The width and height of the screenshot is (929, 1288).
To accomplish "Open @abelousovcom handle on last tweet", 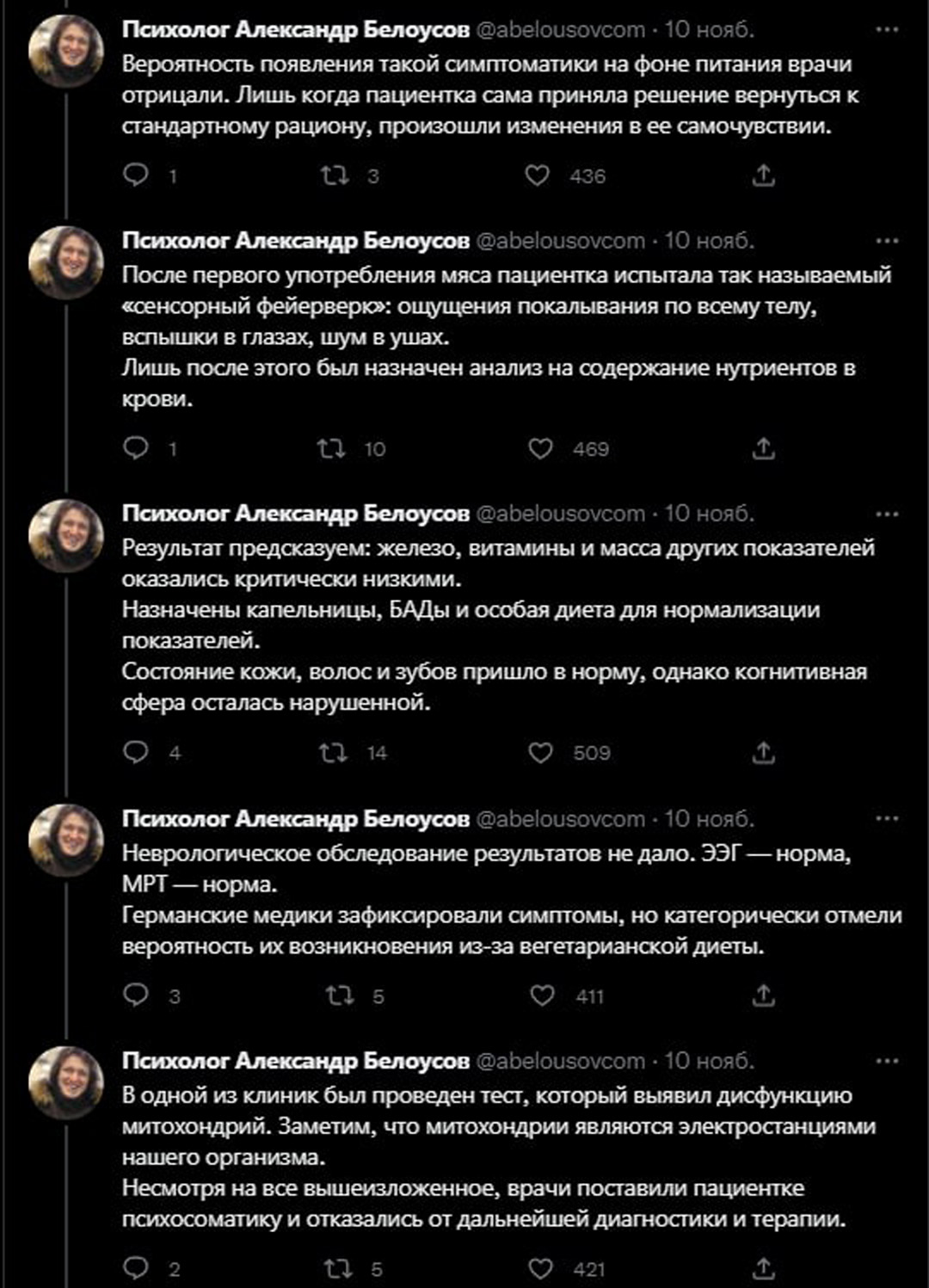I will 560,1061.
